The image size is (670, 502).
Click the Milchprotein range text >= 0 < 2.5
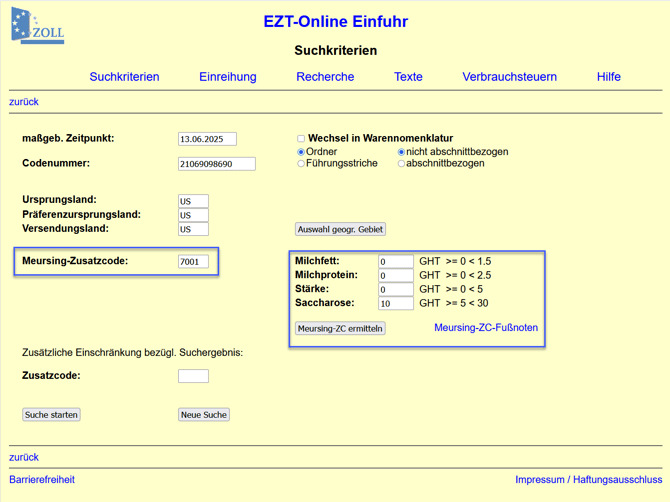click(x=468, y=276)
